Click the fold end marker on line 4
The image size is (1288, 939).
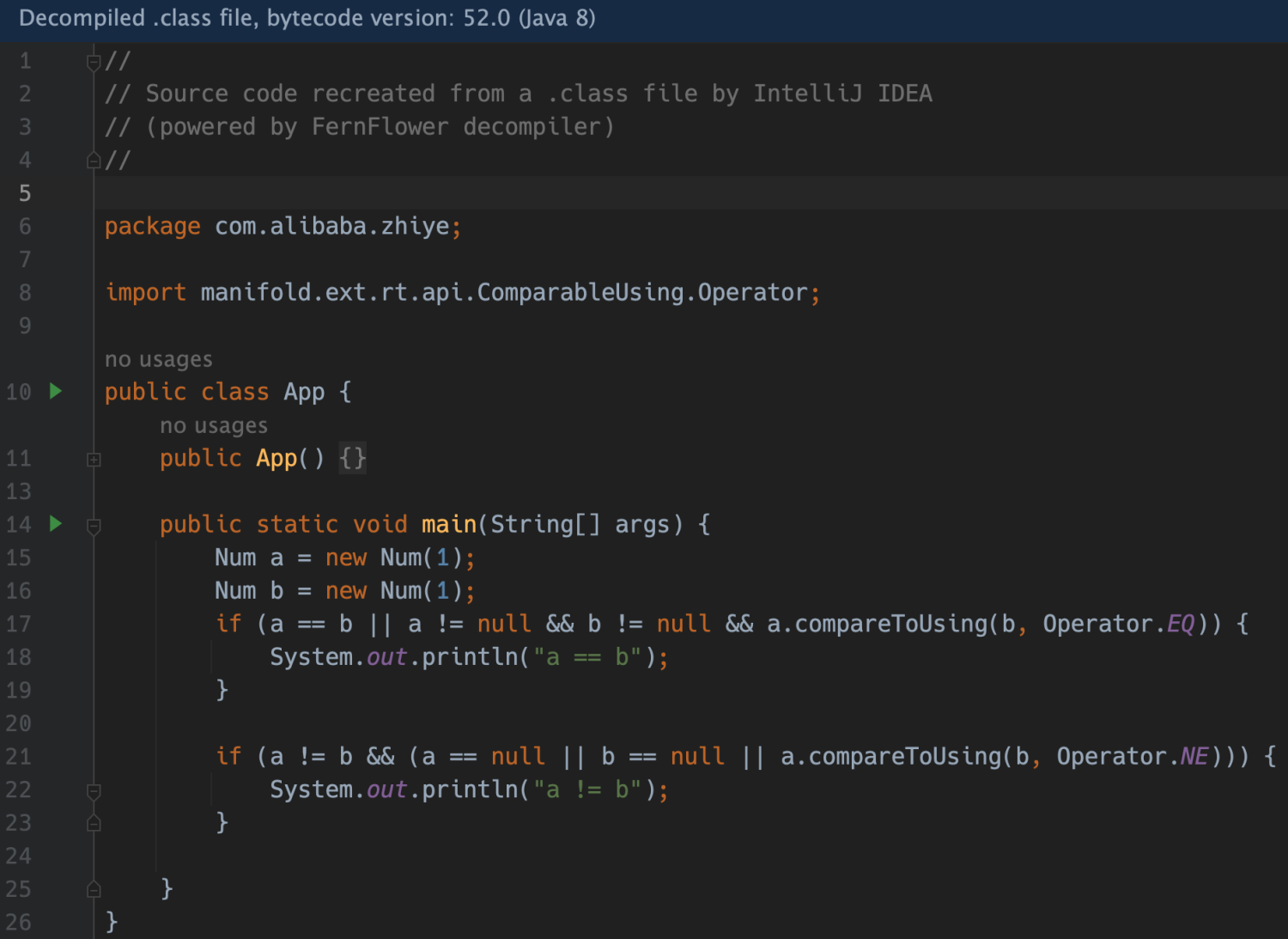coord(94,161)
